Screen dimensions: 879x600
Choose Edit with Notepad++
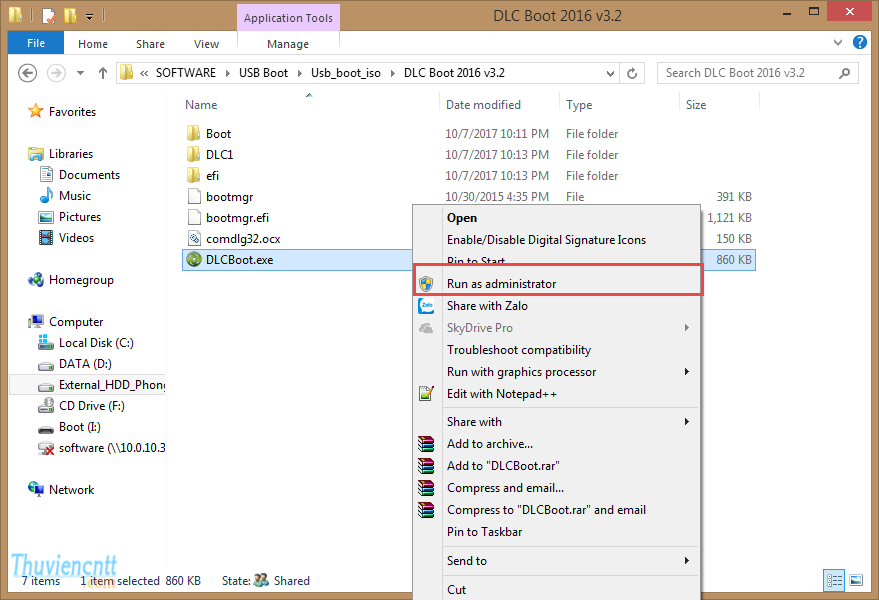click(557, 394)
